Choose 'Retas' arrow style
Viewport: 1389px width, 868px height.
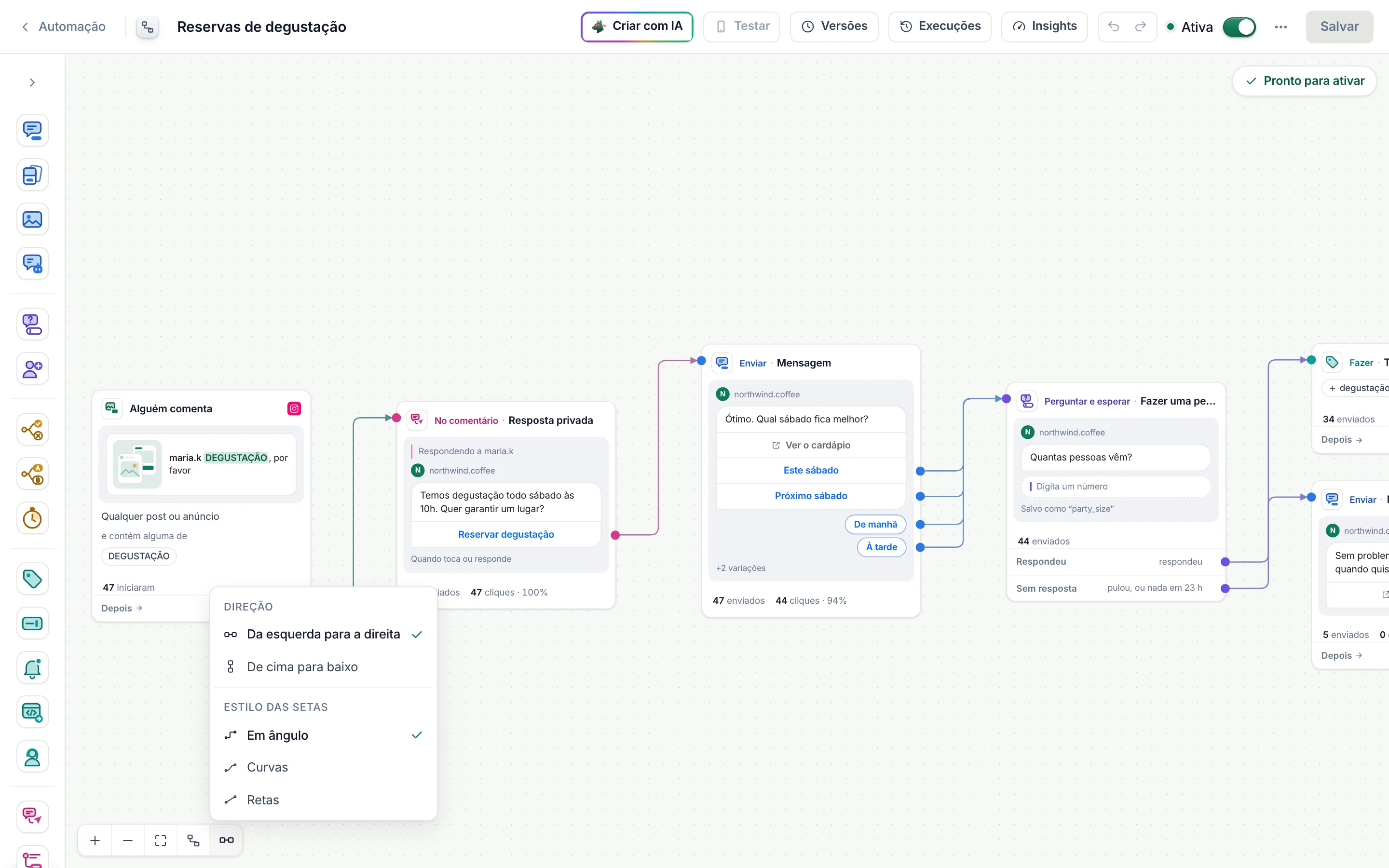pos(324,800)
